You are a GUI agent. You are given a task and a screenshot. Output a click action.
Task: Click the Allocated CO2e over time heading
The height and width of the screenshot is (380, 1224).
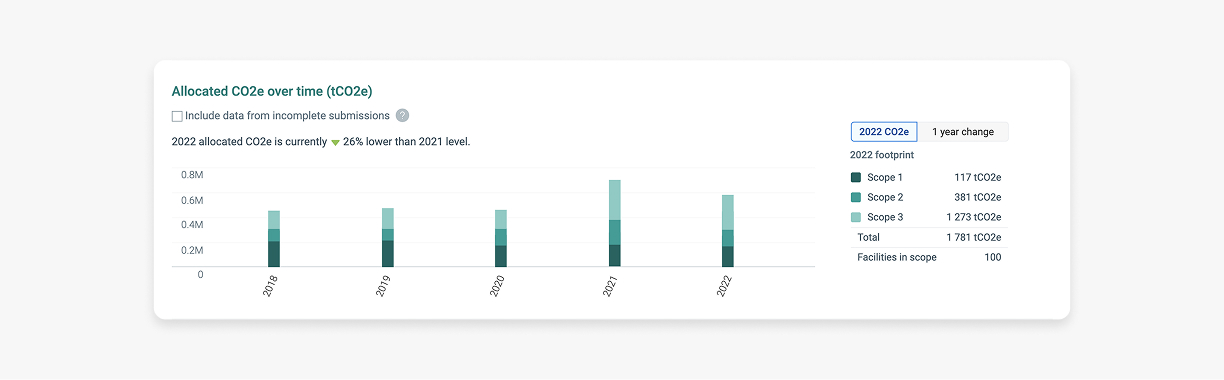(272, 91)
